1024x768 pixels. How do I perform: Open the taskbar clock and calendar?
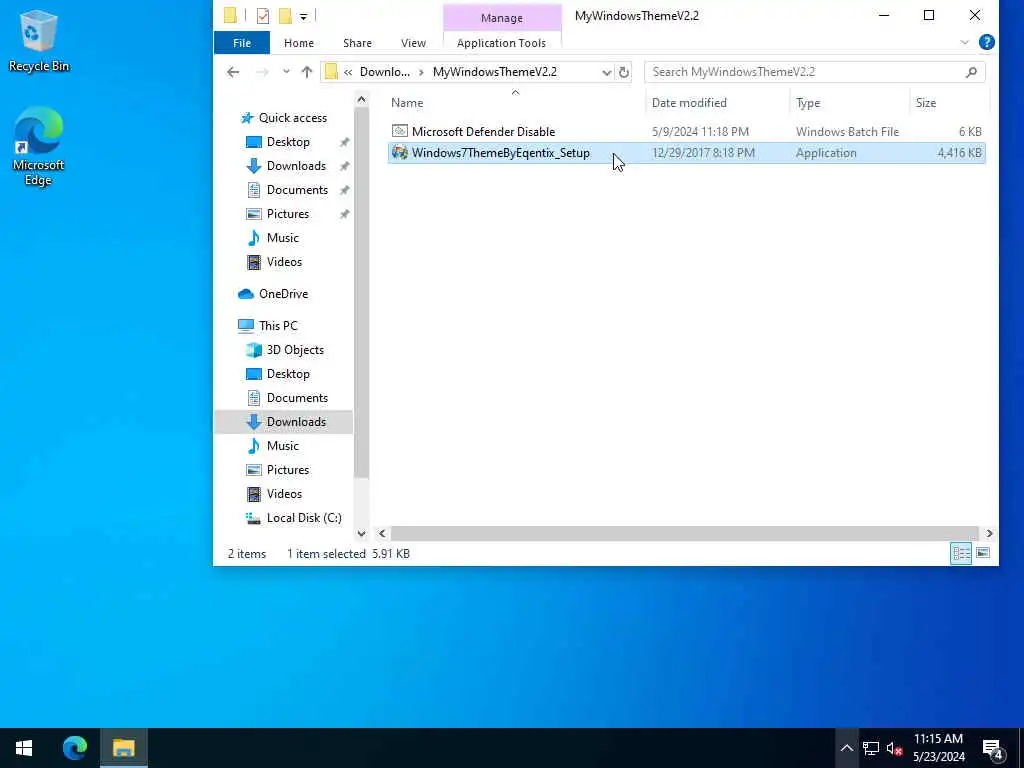938,748
